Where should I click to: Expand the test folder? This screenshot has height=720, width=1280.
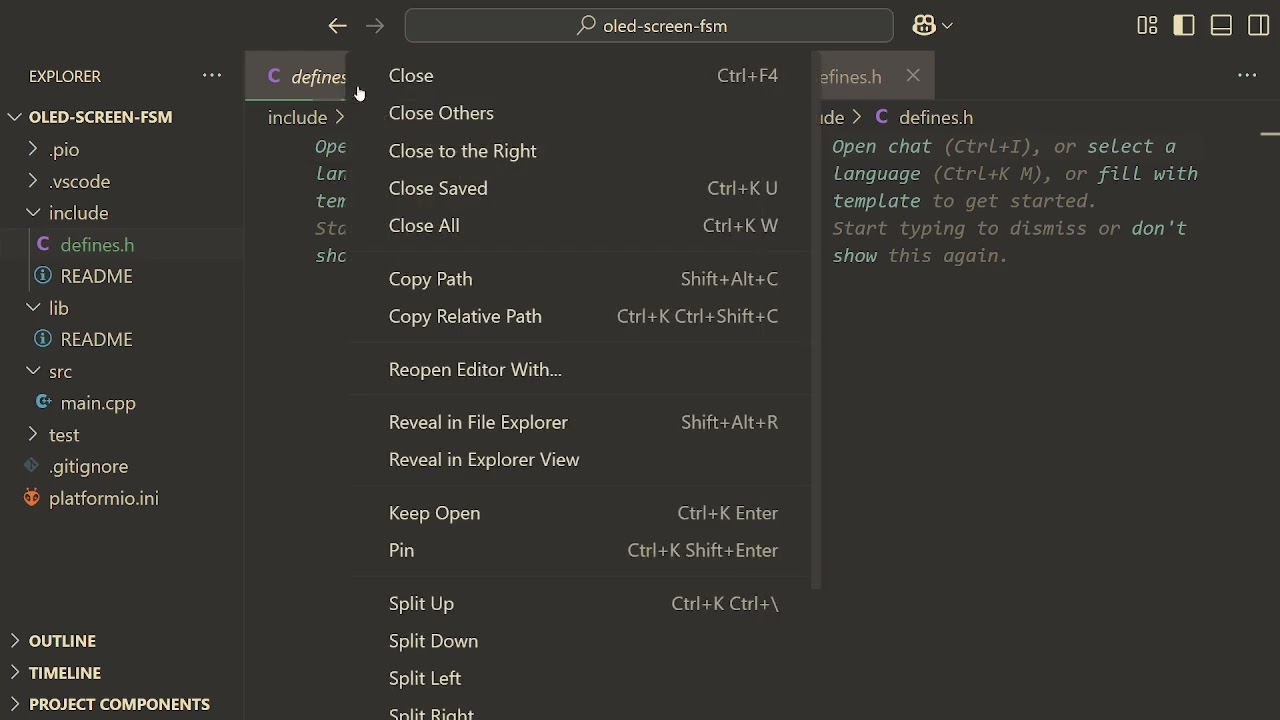pyautogui.click(x=33, y=435)
